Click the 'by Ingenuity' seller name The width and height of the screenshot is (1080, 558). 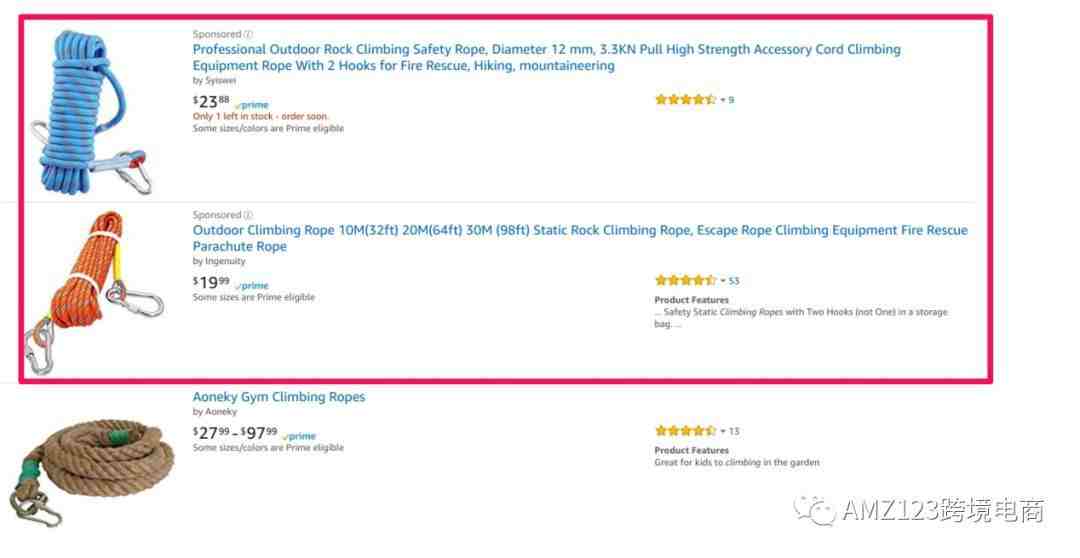[219, 261]
